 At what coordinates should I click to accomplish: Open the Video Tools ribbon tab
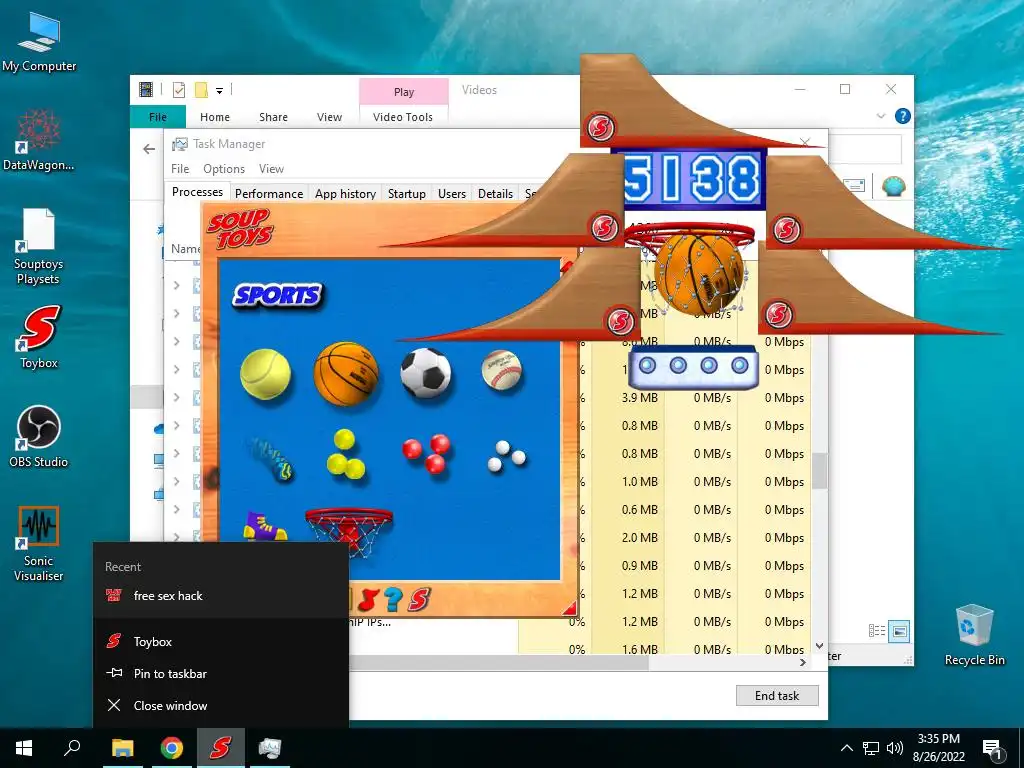pos(403,117)
